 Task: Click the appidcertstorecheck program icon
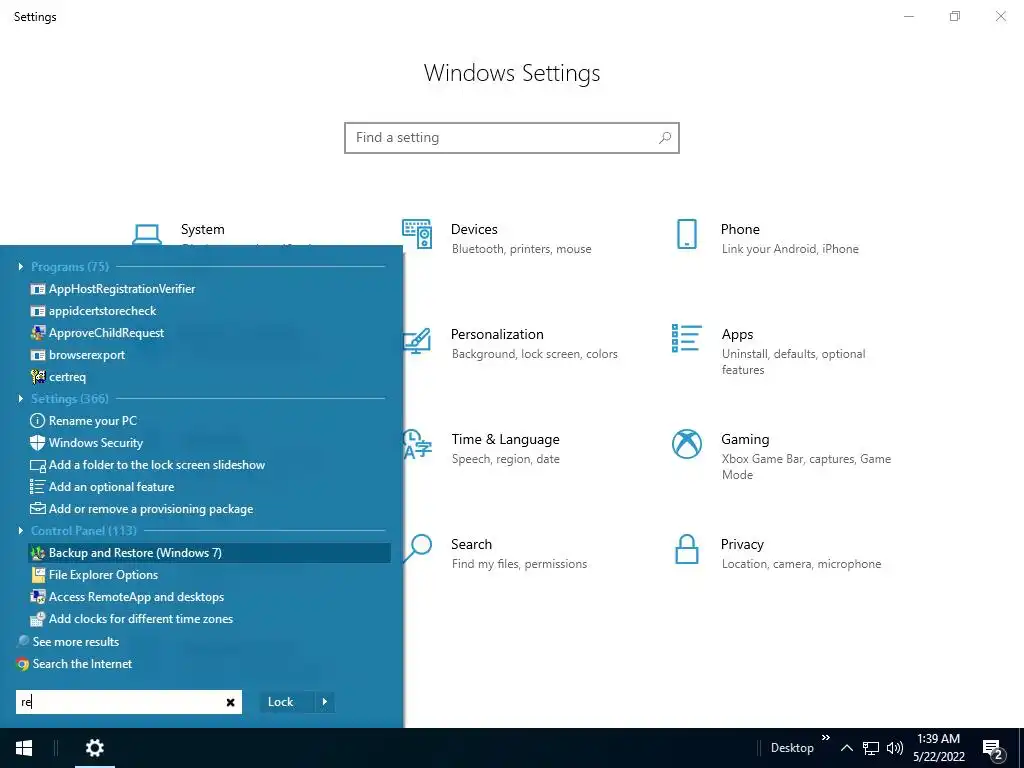coord(38,311)
